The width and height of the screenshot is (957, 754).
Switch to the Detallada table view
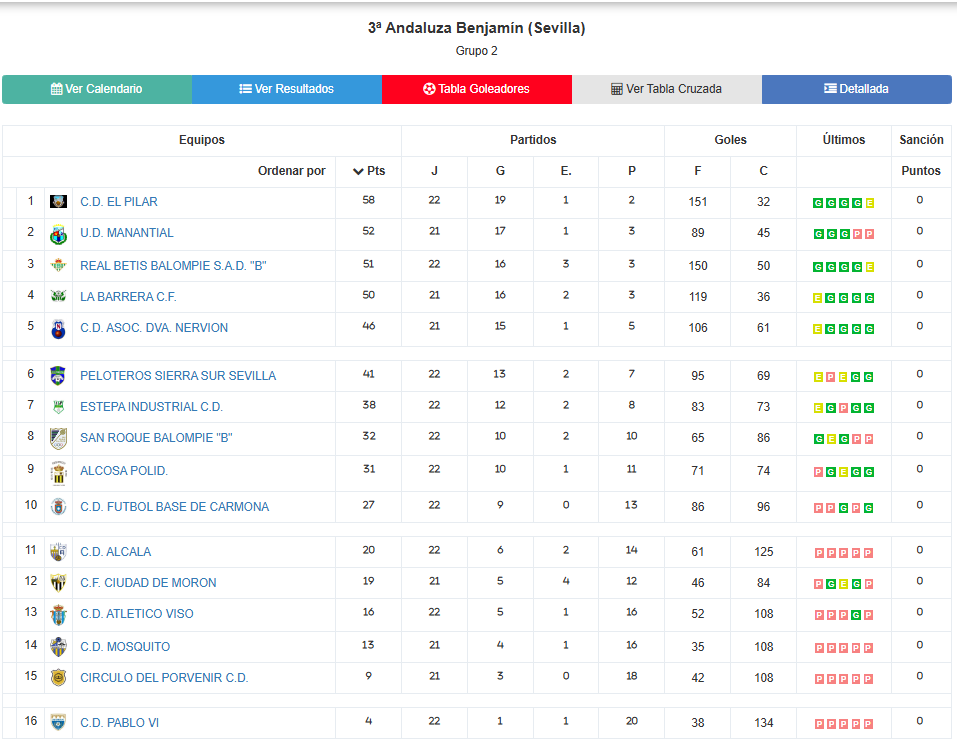point(856,89)
